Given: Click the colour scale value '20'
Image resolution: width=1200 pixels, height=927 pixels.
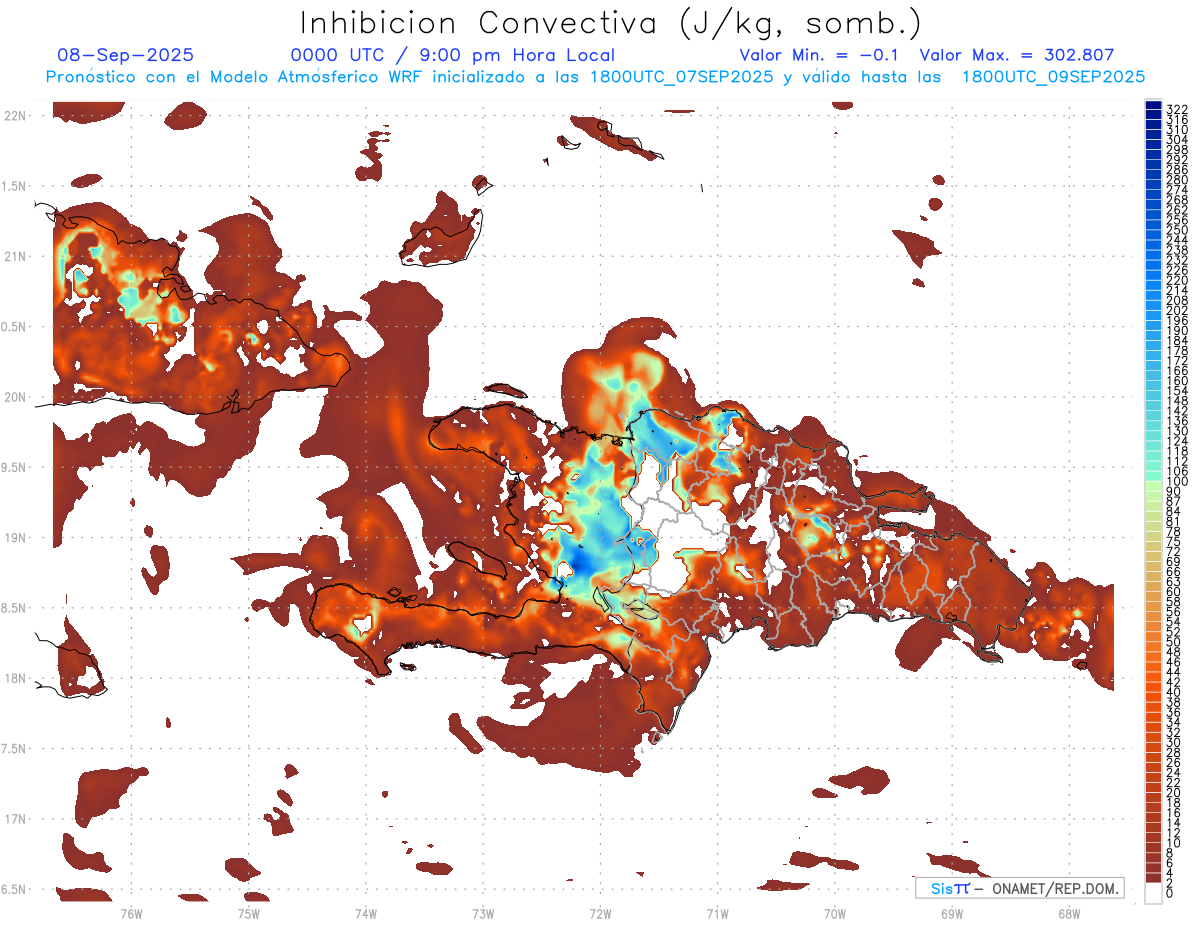Looking at the screenshot, I should 1174,793.
